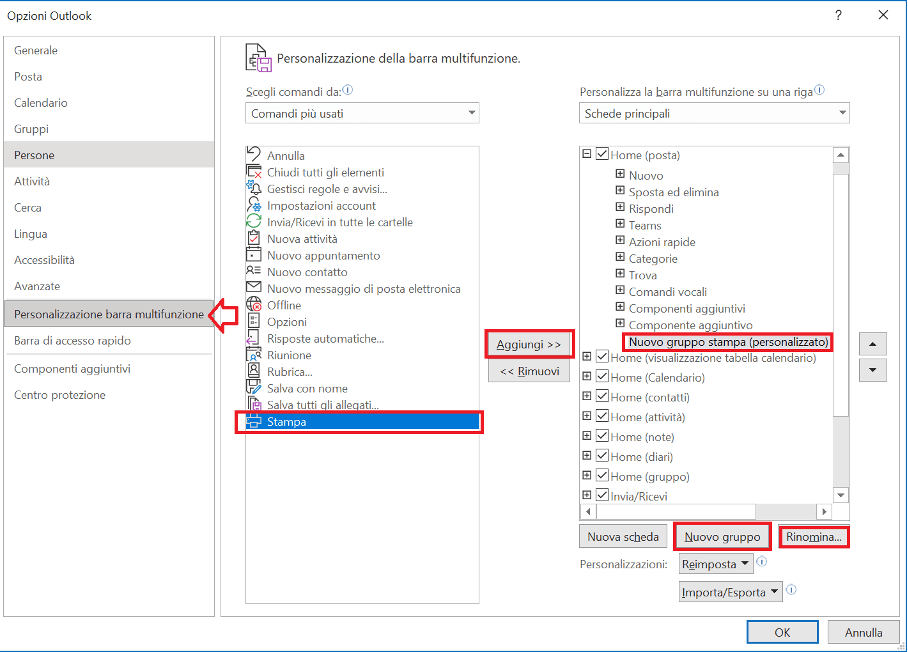Click the Salva tutti gli allegati icon
The height and width of the screenshot is (652, 908).
pyautogui.click(x=254, y=404)
